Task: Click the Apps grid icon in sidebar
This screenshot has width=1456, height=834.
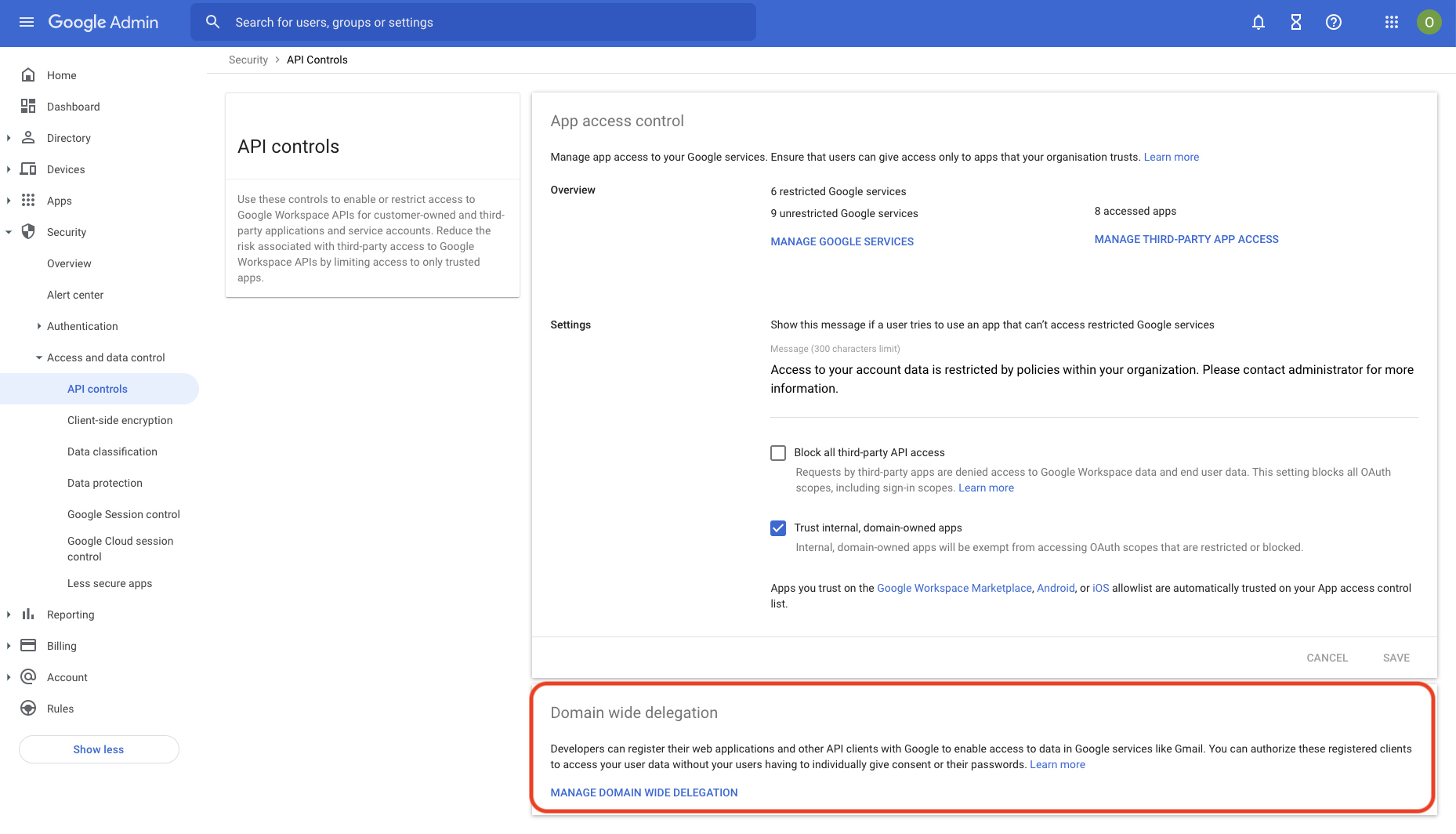Action: (28, 200)
